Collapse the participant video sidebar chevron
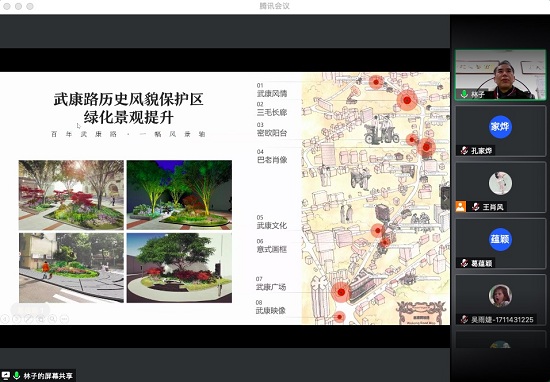 (x=445, y=199)
